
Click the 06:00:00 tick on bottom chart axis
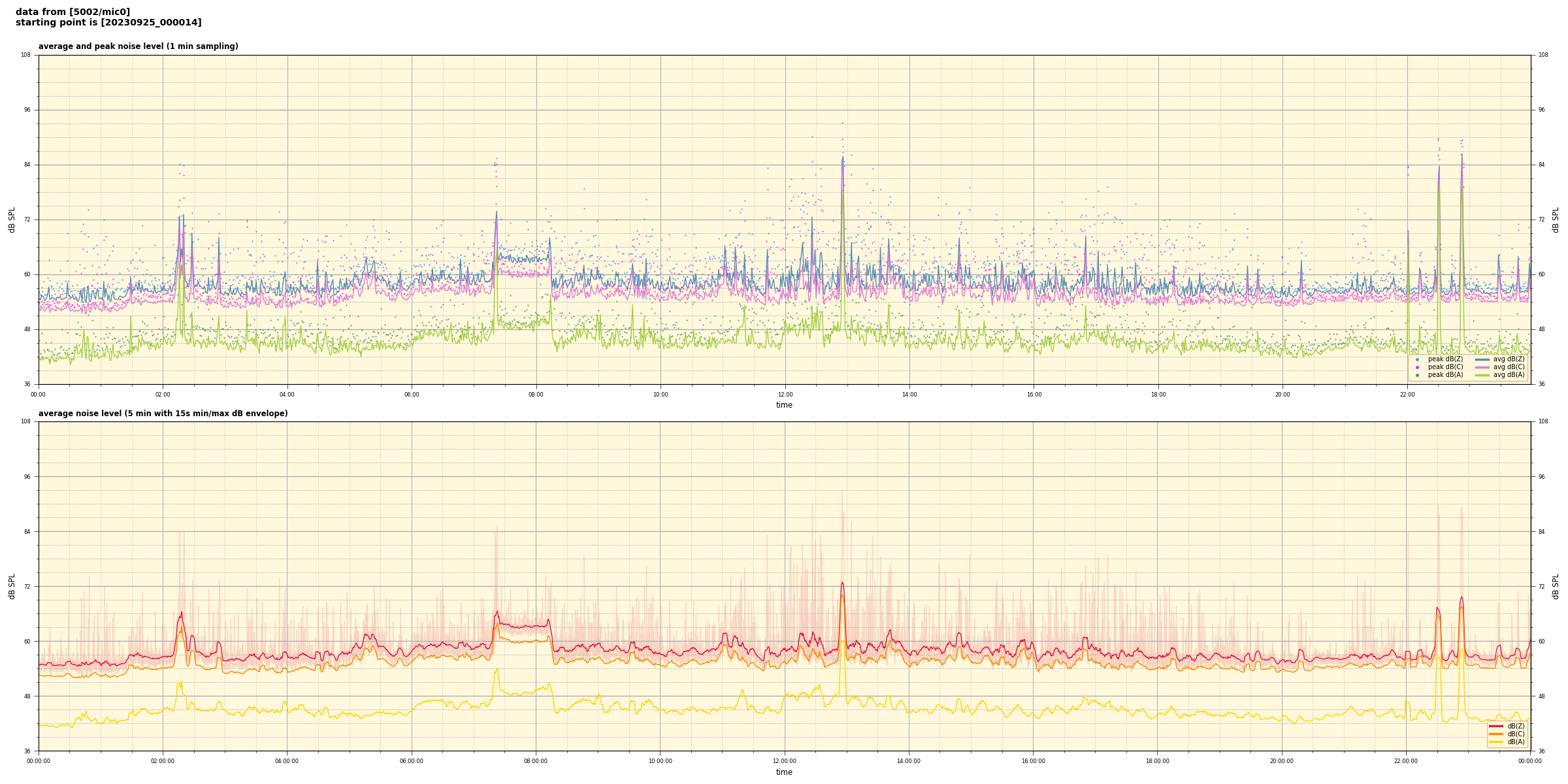412,761
